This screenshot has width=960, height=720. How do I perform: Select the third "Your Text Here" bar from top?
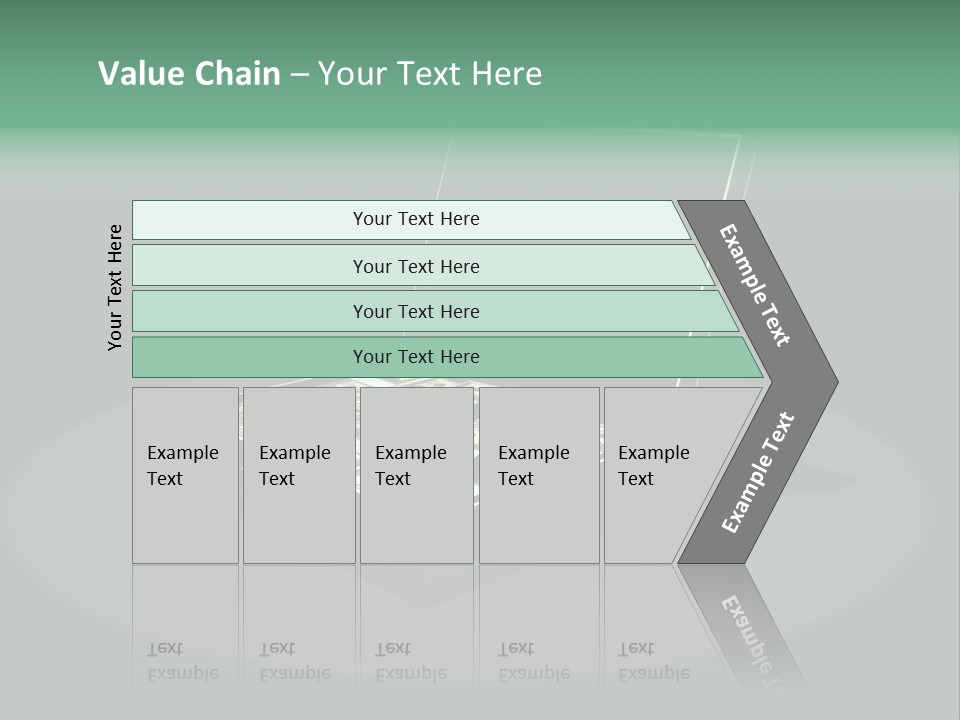[415, 311]
